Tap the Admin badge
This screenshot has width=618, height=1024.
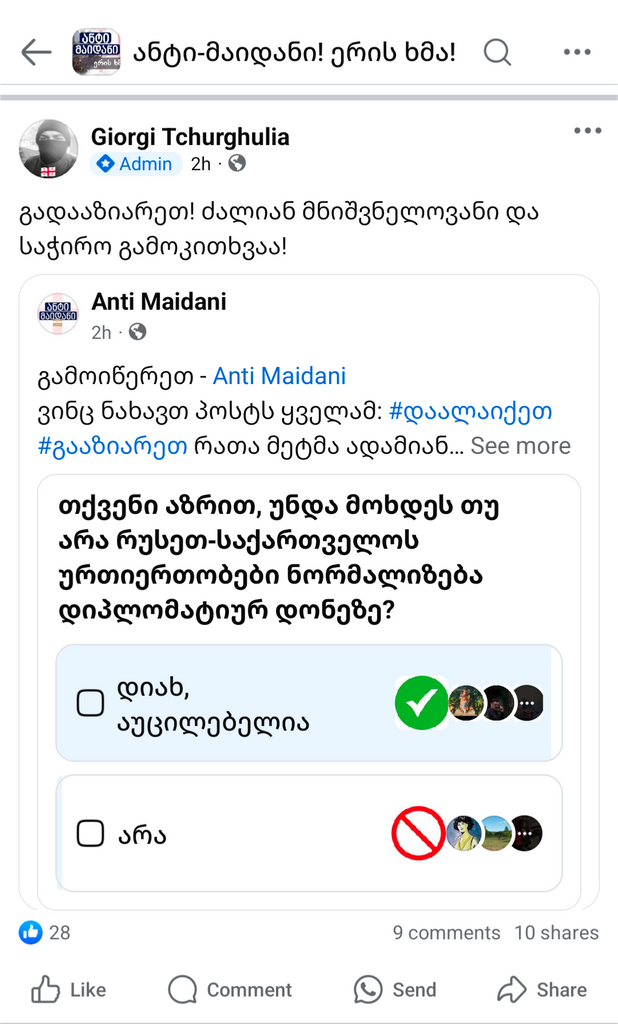pos(135,164)
